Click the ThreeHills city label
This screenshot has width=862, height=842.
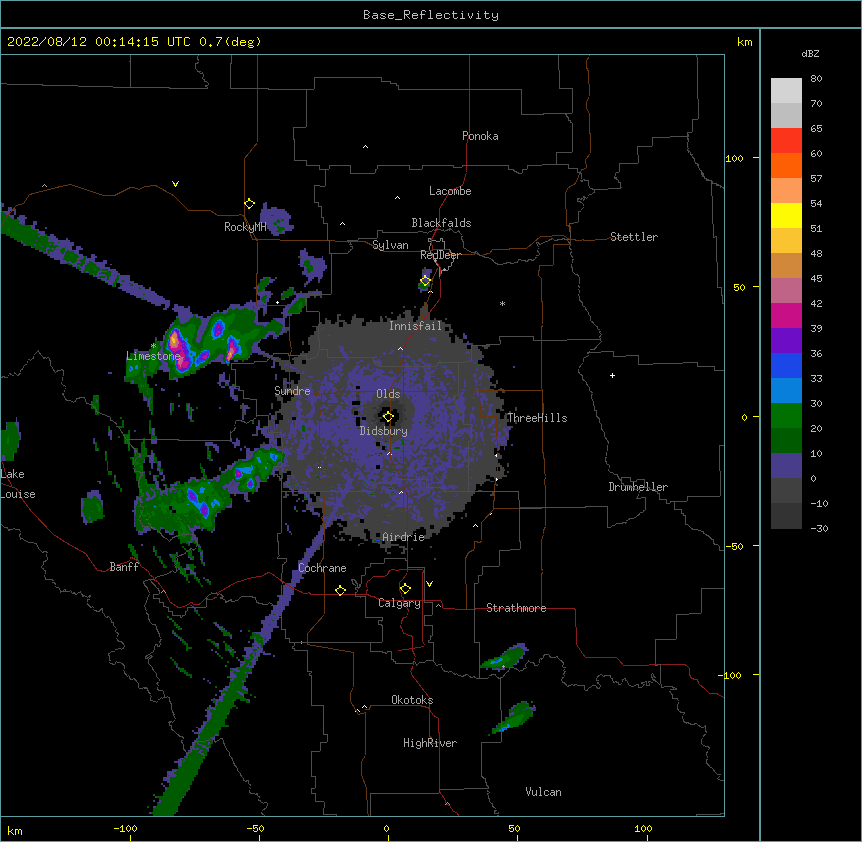[x=537, y=418]
